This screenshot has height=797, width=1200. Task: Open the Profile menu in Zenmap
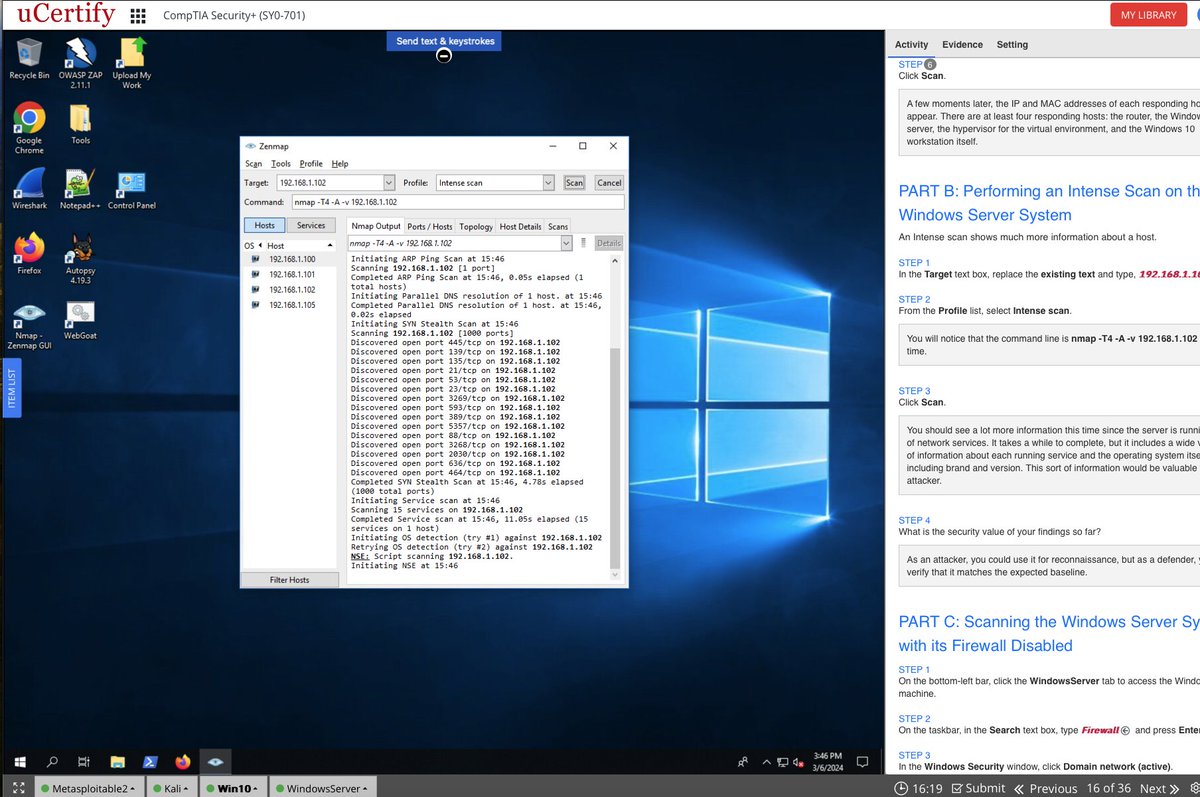coord(311,164)
